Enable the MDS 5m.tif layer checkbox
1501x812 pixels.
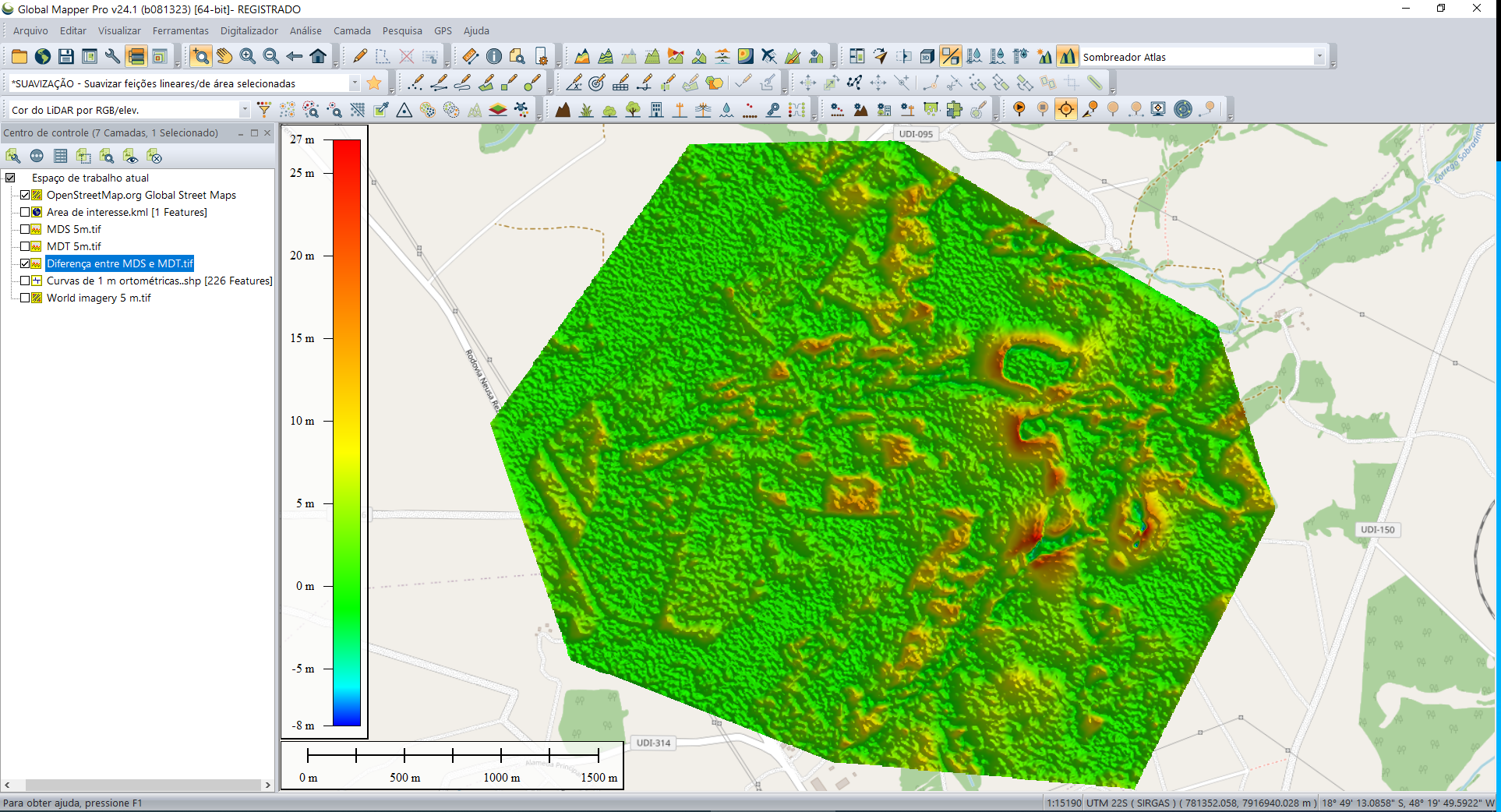25,229
